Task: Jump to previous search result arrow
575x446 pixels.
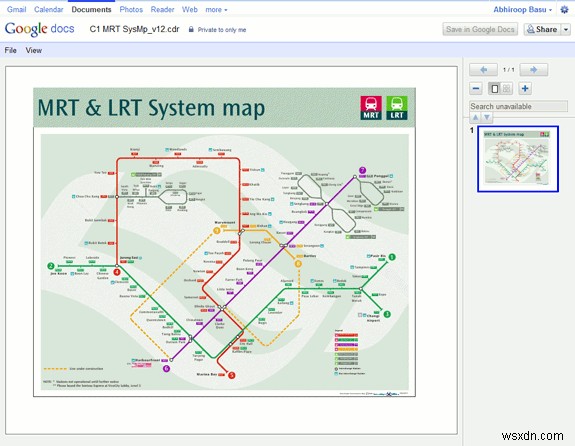Action: coord(475,117)
